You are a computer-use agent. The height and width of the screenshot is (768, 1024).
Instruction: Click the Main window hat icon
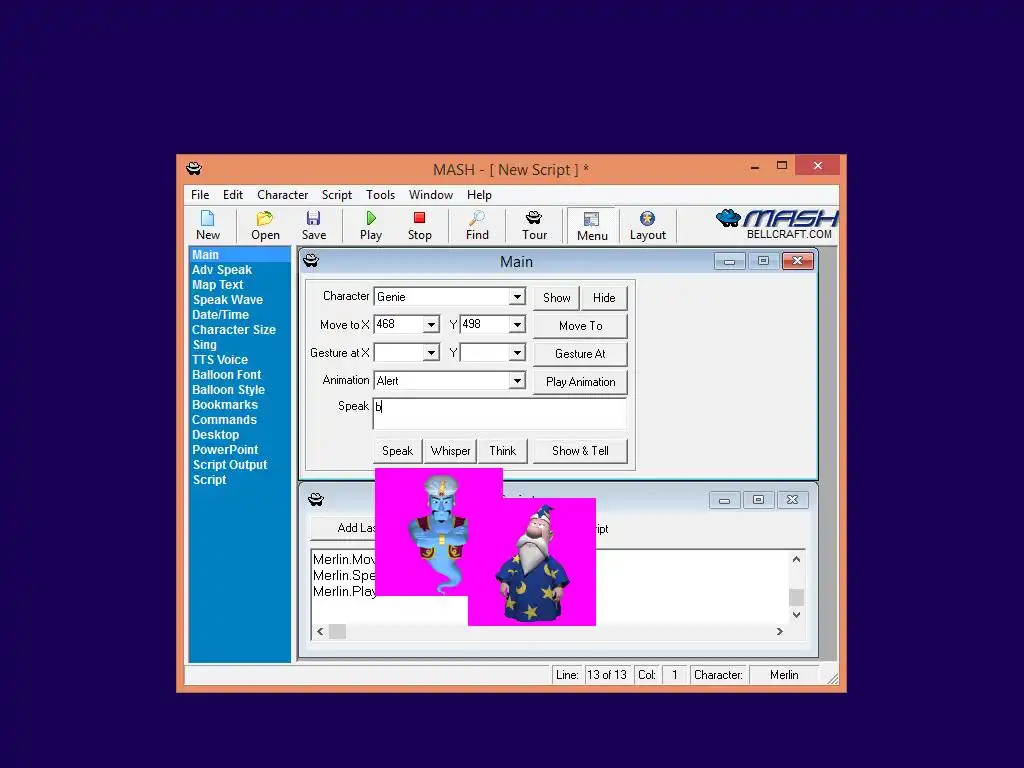coord(311,261)
